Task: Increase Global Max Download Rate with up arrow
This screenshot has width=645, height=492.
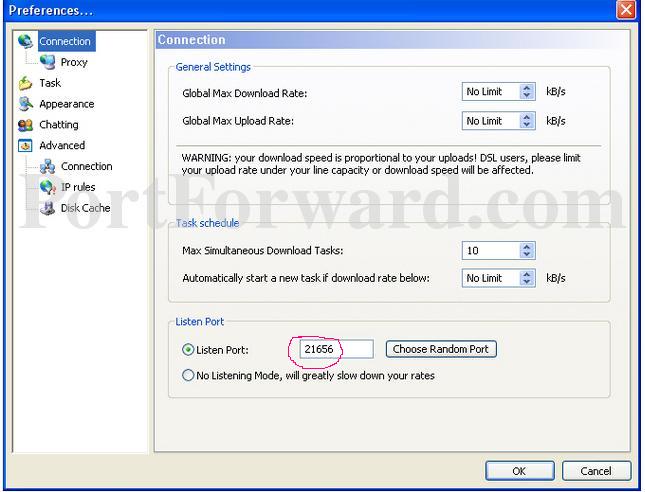Action: [x=527, y=88]
